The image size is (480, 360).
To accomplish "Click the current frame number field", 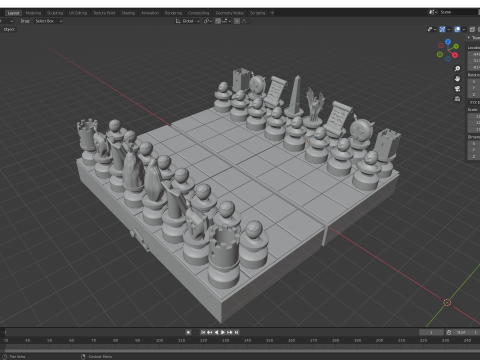I will (x=431, y=332).
